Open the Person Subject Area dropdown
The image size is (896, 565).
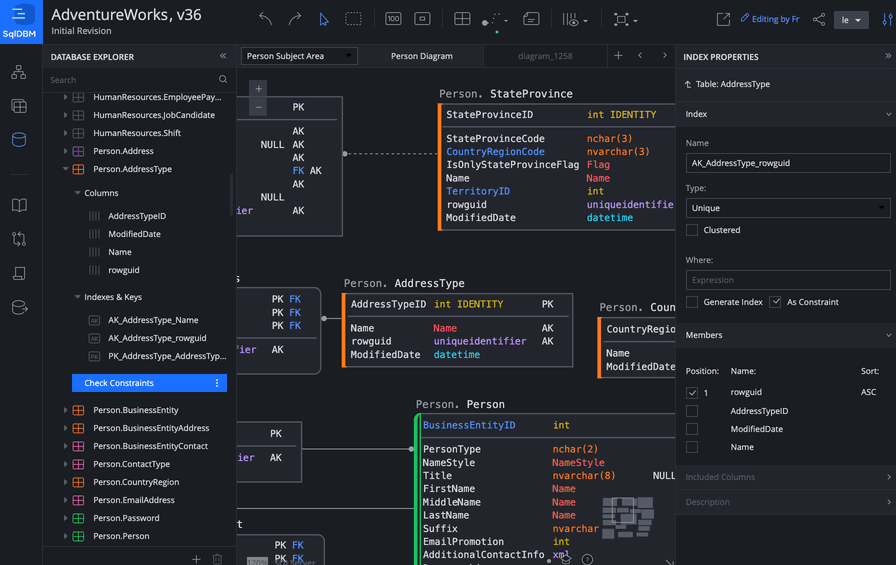coord(299,56)
